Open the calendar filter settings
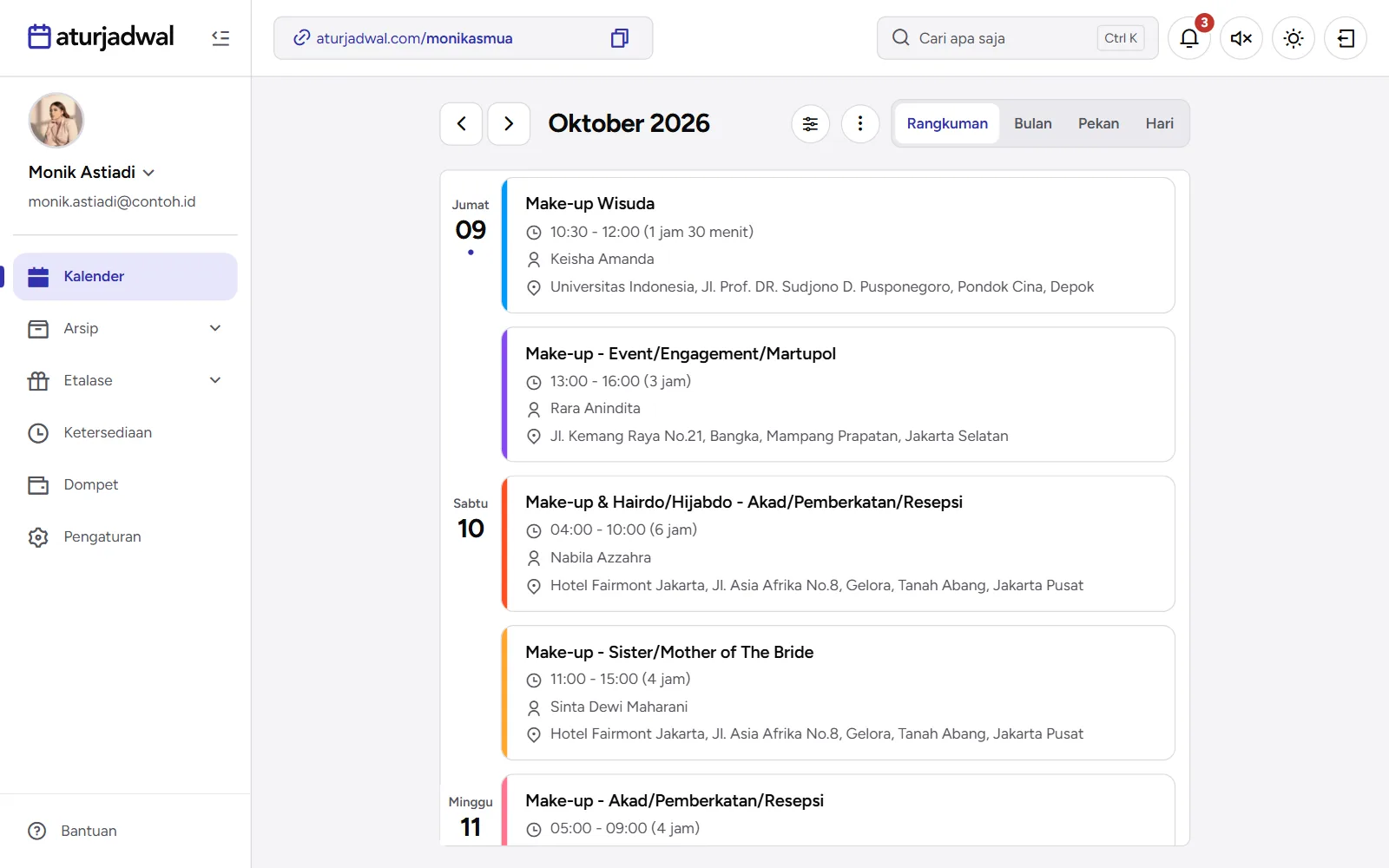The image size is (1389, 868). (810, 123)
